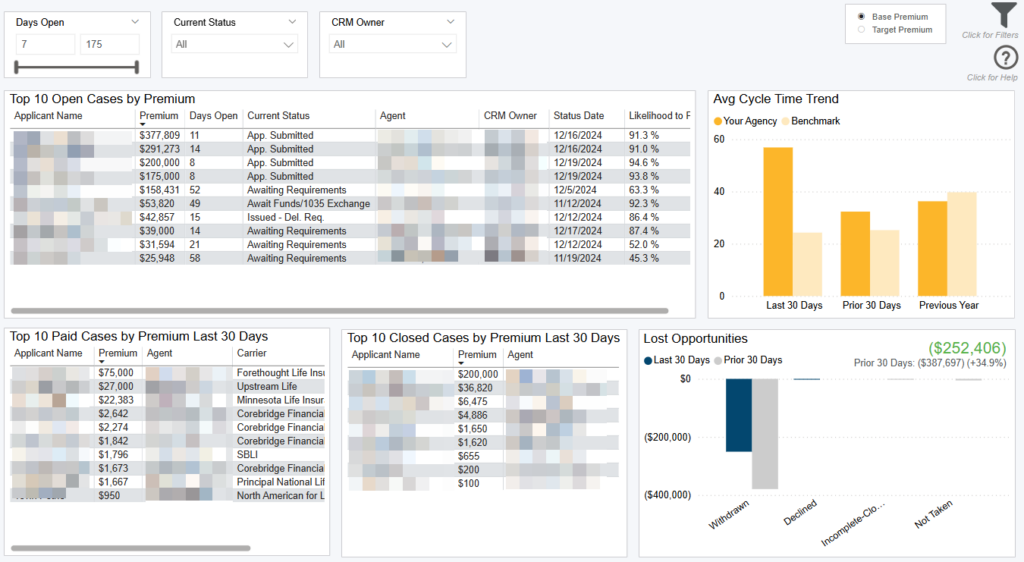Click the Your Agency legend marker
The height and width of the screenshot is (562, 1024).
[718, 121]
